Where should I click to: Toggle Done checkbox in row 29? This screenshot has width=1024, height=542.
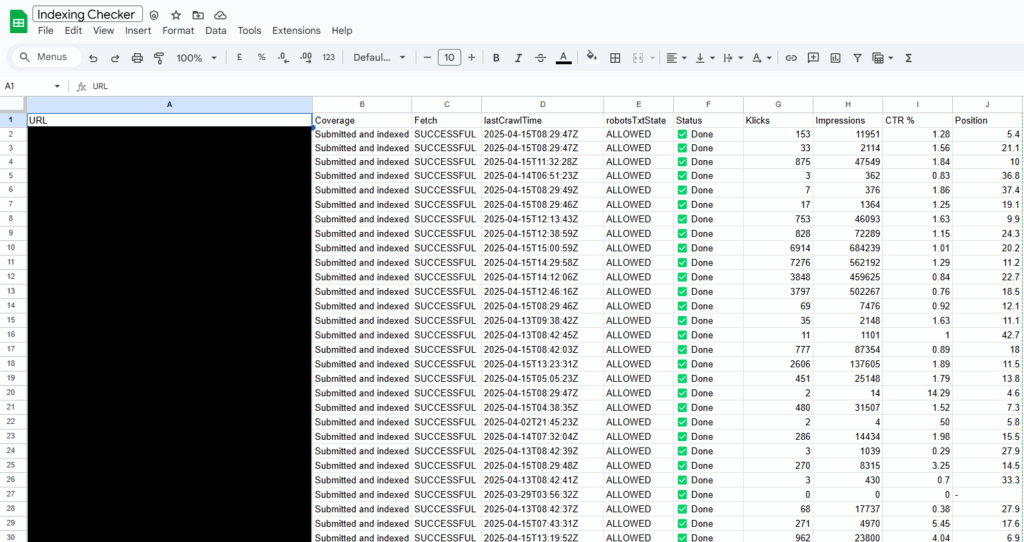[x=682, y=523]
